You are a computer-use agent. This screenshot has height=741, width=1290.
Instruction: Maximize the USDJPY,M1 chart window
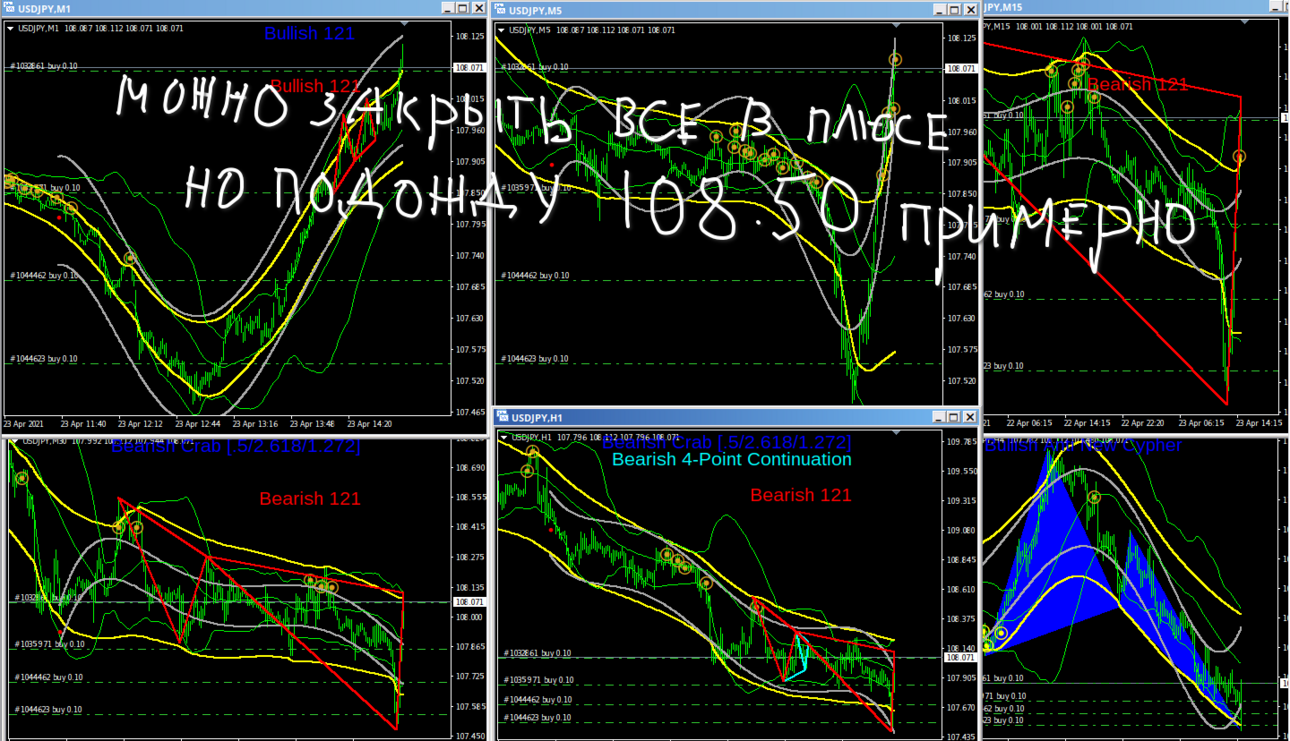[x=462, y=9]
